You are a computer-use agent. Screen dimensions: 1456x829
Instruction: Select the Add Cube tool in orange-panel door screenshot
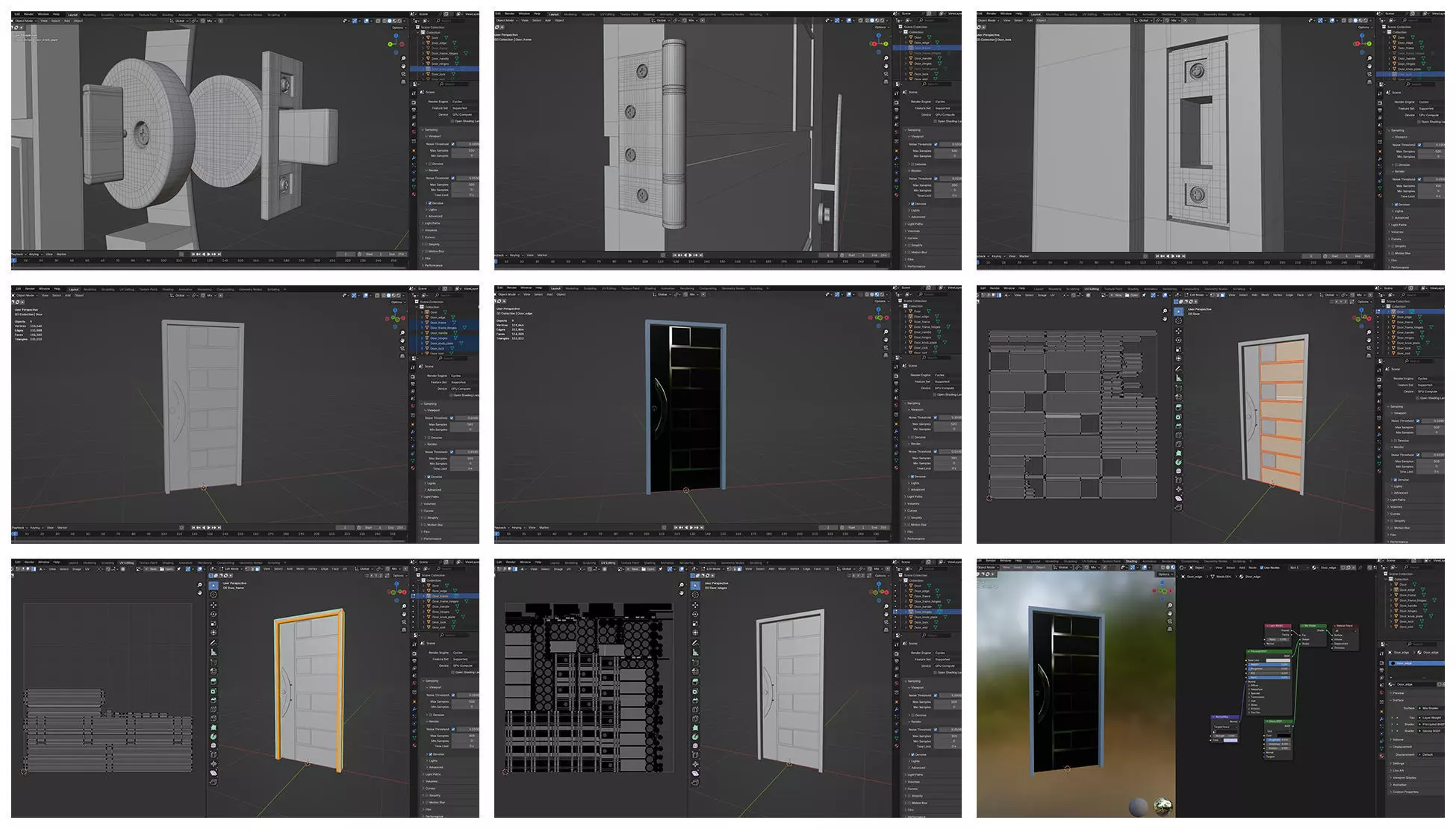point(1178,388)
